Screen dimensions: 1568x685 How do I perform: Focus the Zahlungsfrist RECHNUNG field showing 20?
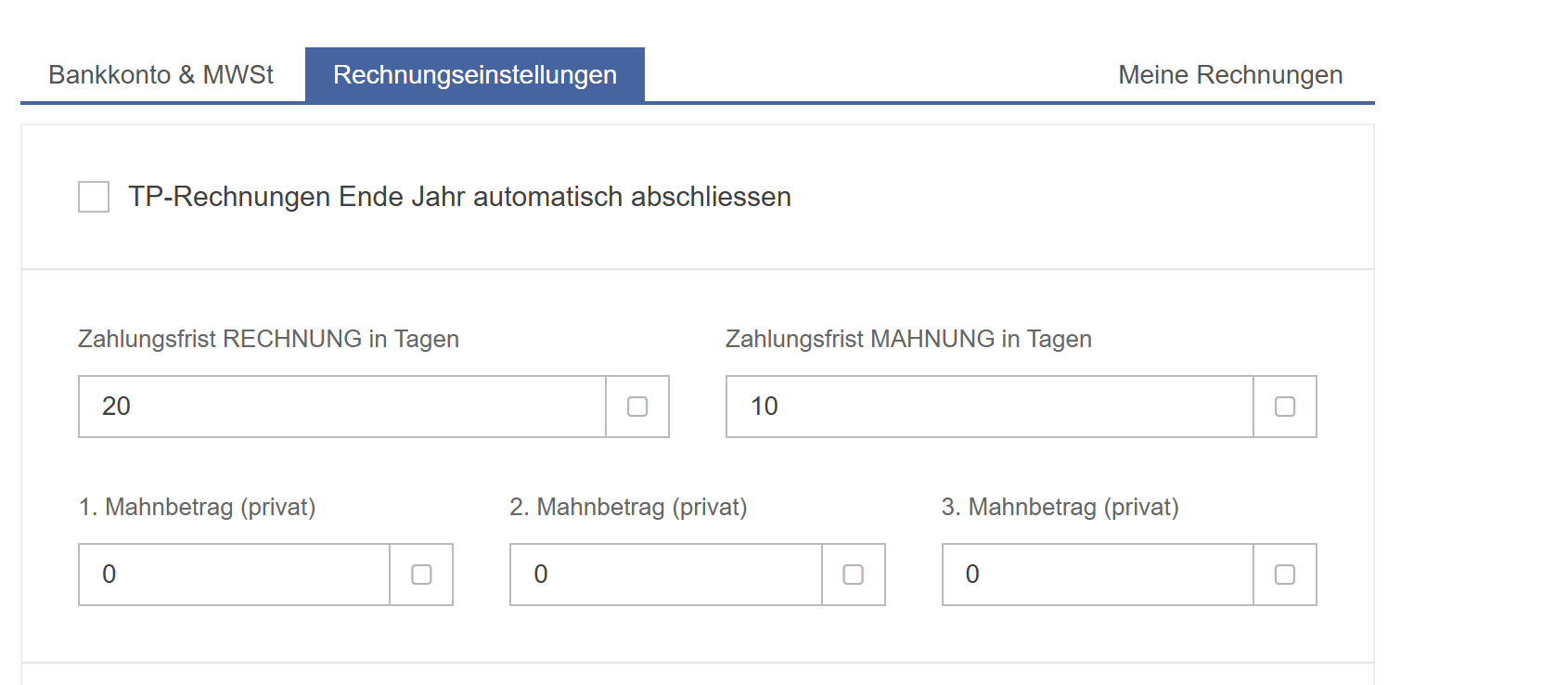point(342,407)
